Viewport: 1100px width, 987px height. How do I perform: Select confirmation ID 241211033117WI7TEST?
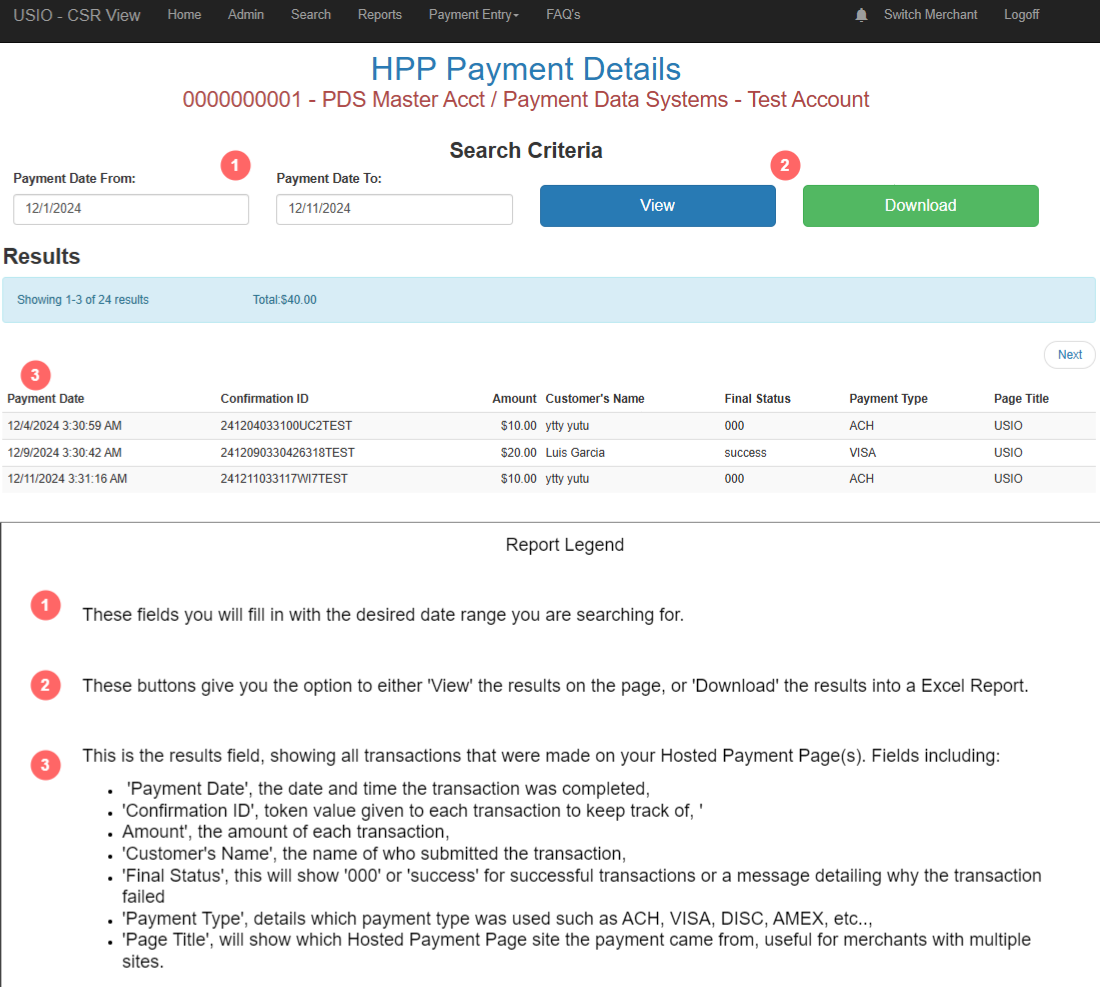(x=284, y=479)
